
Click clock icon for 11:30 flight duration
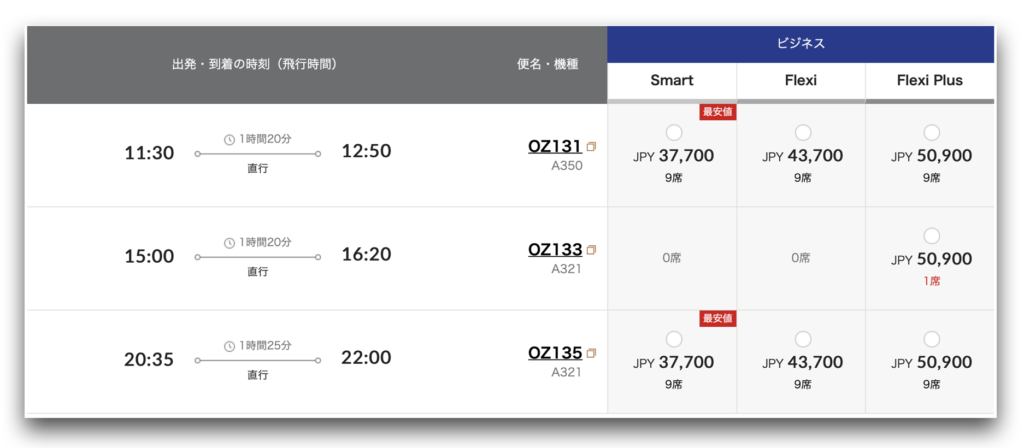[x=229, y=139]
